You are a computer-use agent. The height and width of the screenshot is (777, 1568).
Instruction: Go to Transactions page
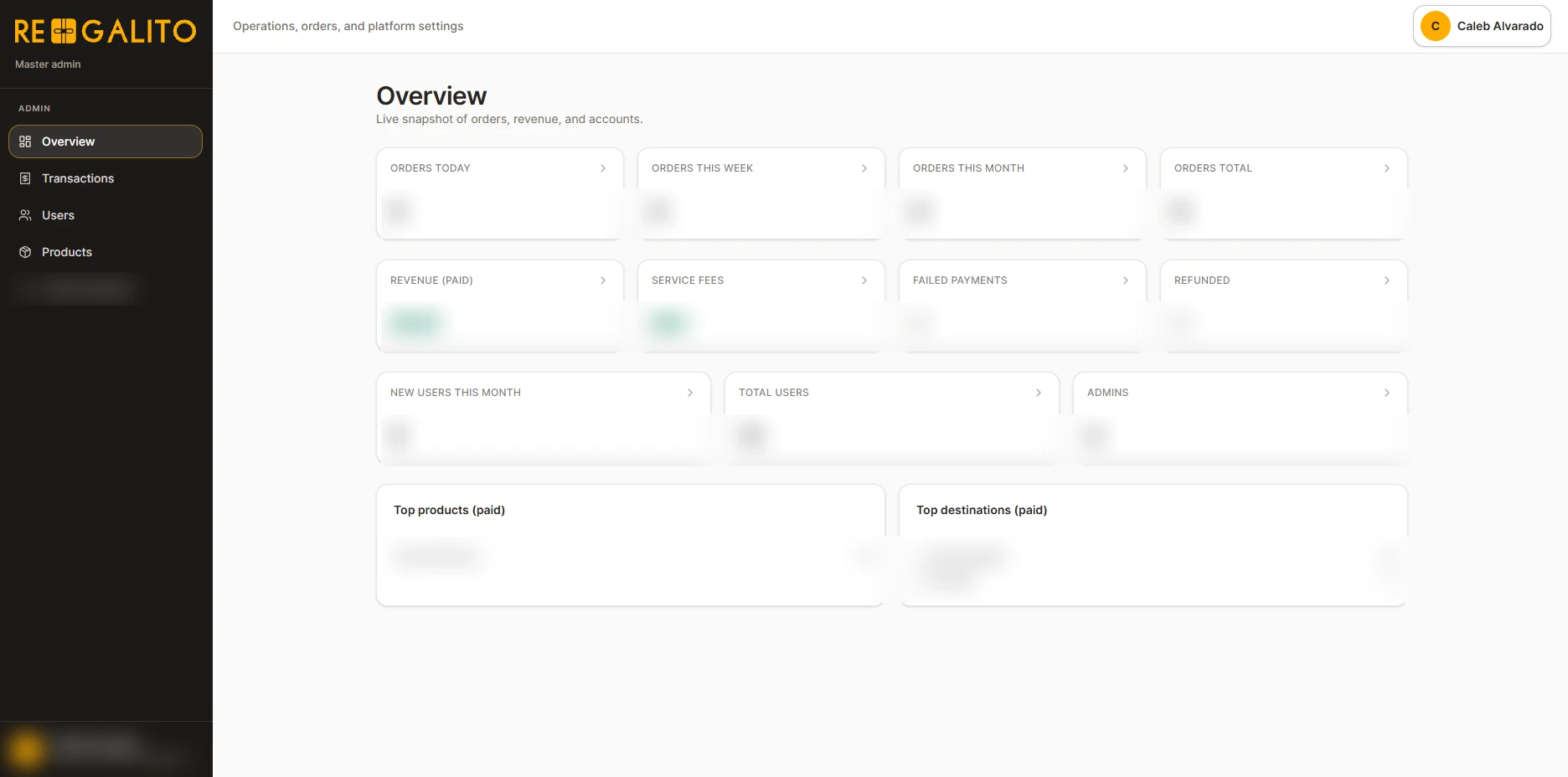[106, 178]
